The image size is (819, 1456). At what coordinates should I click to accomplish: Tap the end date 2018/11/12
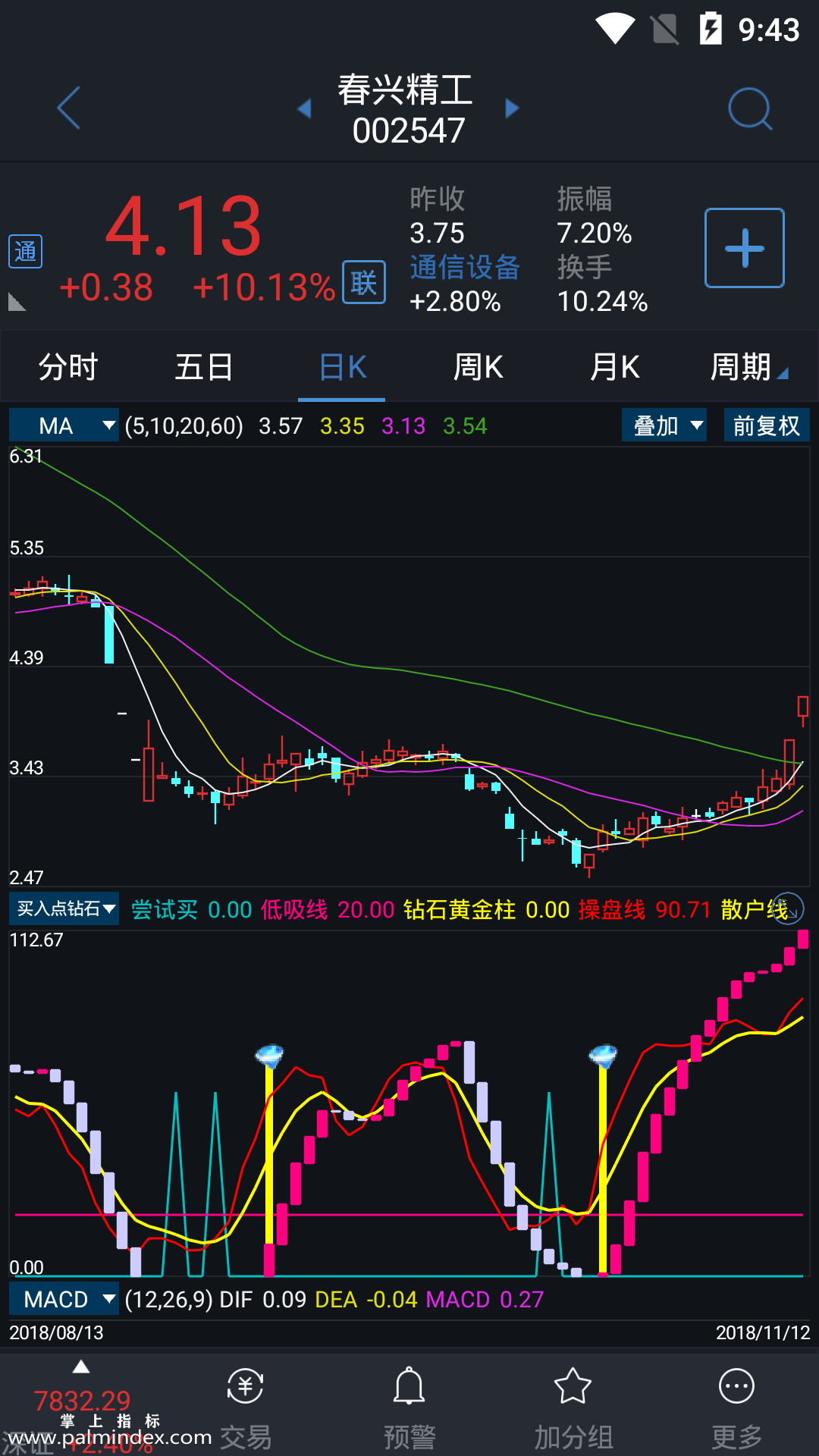coord(763,1332)
